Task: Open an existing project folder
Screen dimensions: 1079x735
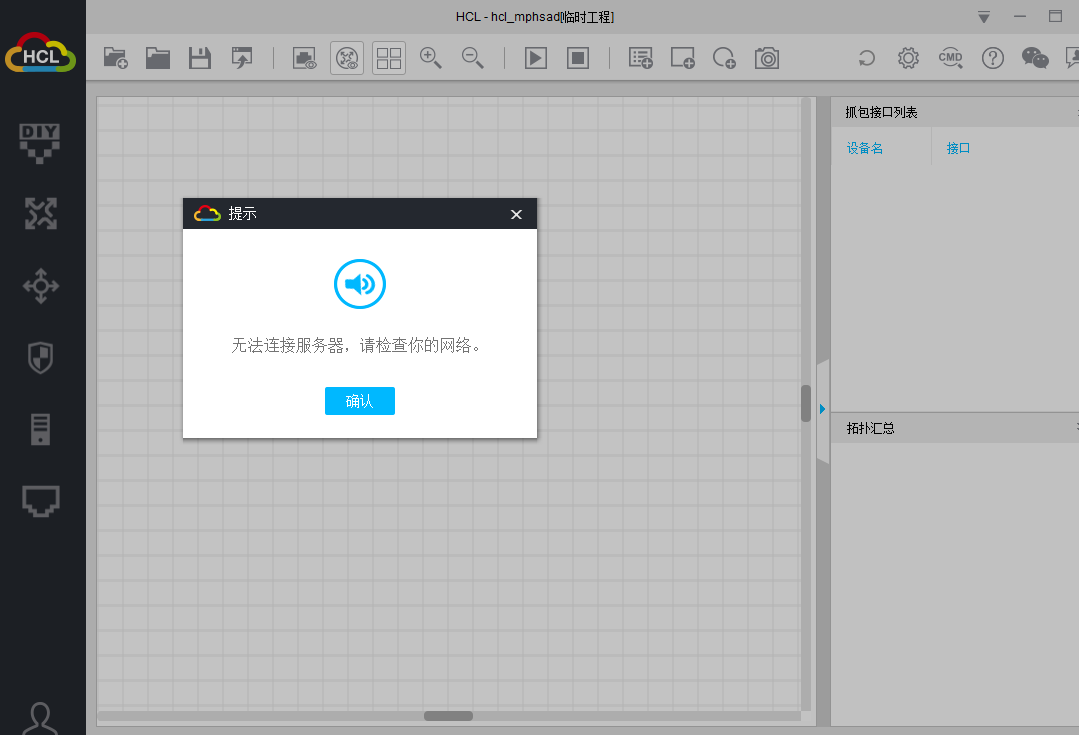Action: point(158,58)
